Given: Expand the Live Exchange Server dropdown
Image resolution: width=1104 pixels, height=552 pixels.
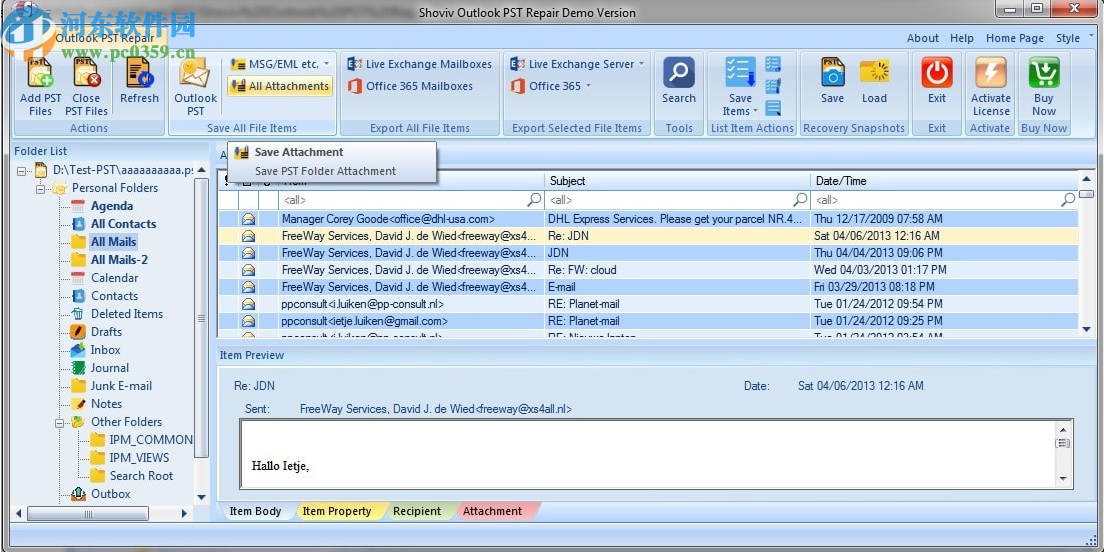Looking at the screenshot, I should click(578, 64).
